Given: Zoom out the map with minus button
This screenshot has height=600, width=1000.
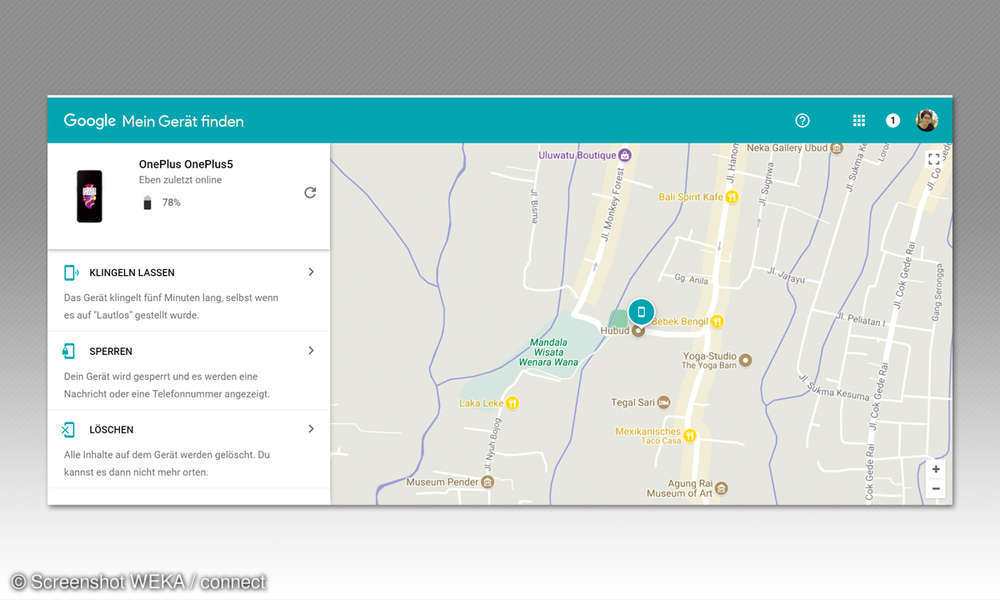Looking at the screenshot, I should coord(935,489).
